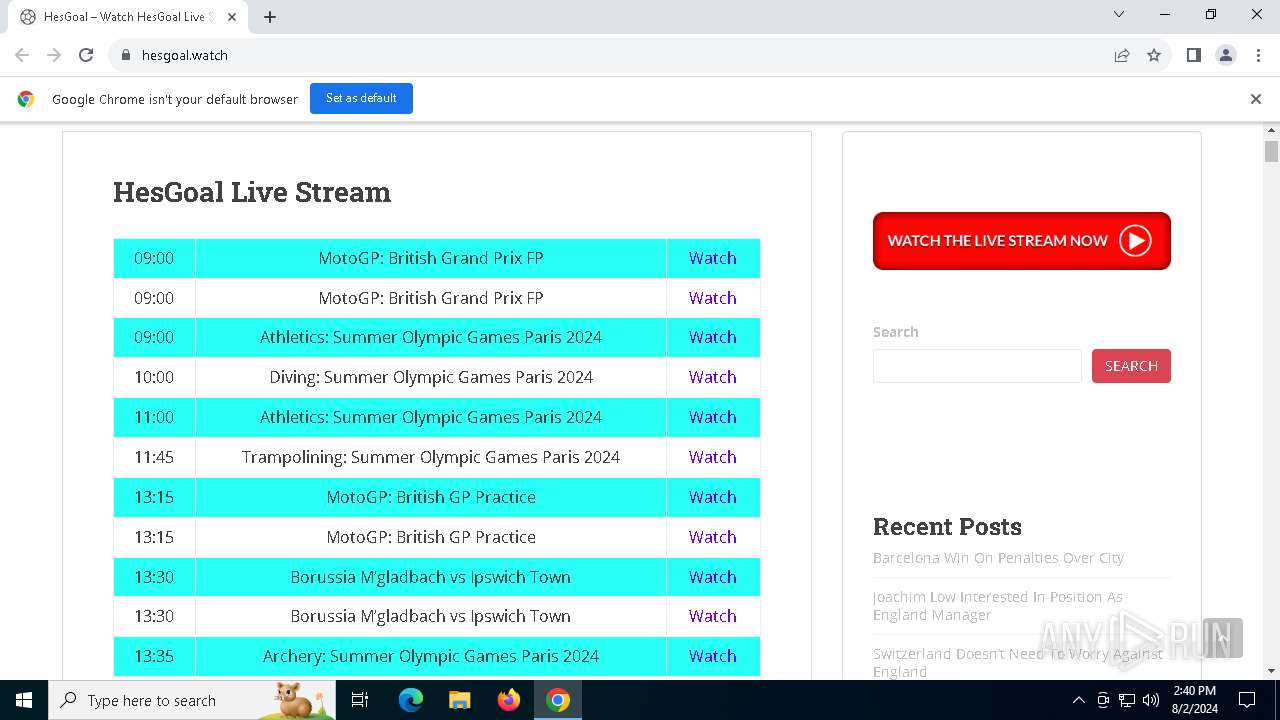Click the taskbar search box
Viewport: 1280px width, 720px height.
click(192, 700)
